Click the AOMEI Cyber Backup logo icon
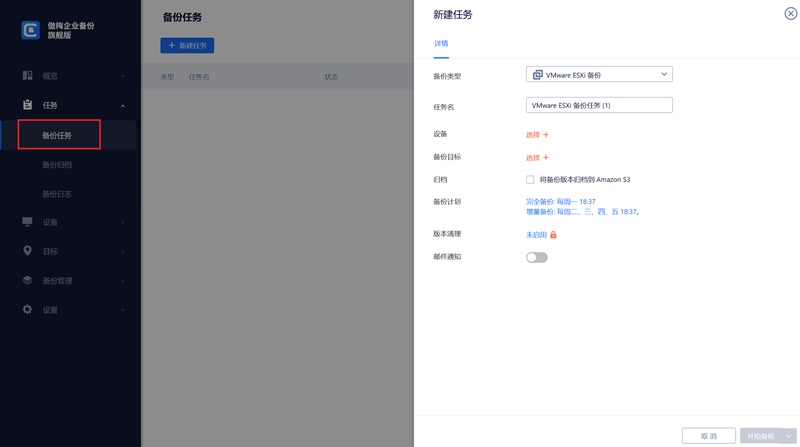The image size is (800, 447). [30, 30]
